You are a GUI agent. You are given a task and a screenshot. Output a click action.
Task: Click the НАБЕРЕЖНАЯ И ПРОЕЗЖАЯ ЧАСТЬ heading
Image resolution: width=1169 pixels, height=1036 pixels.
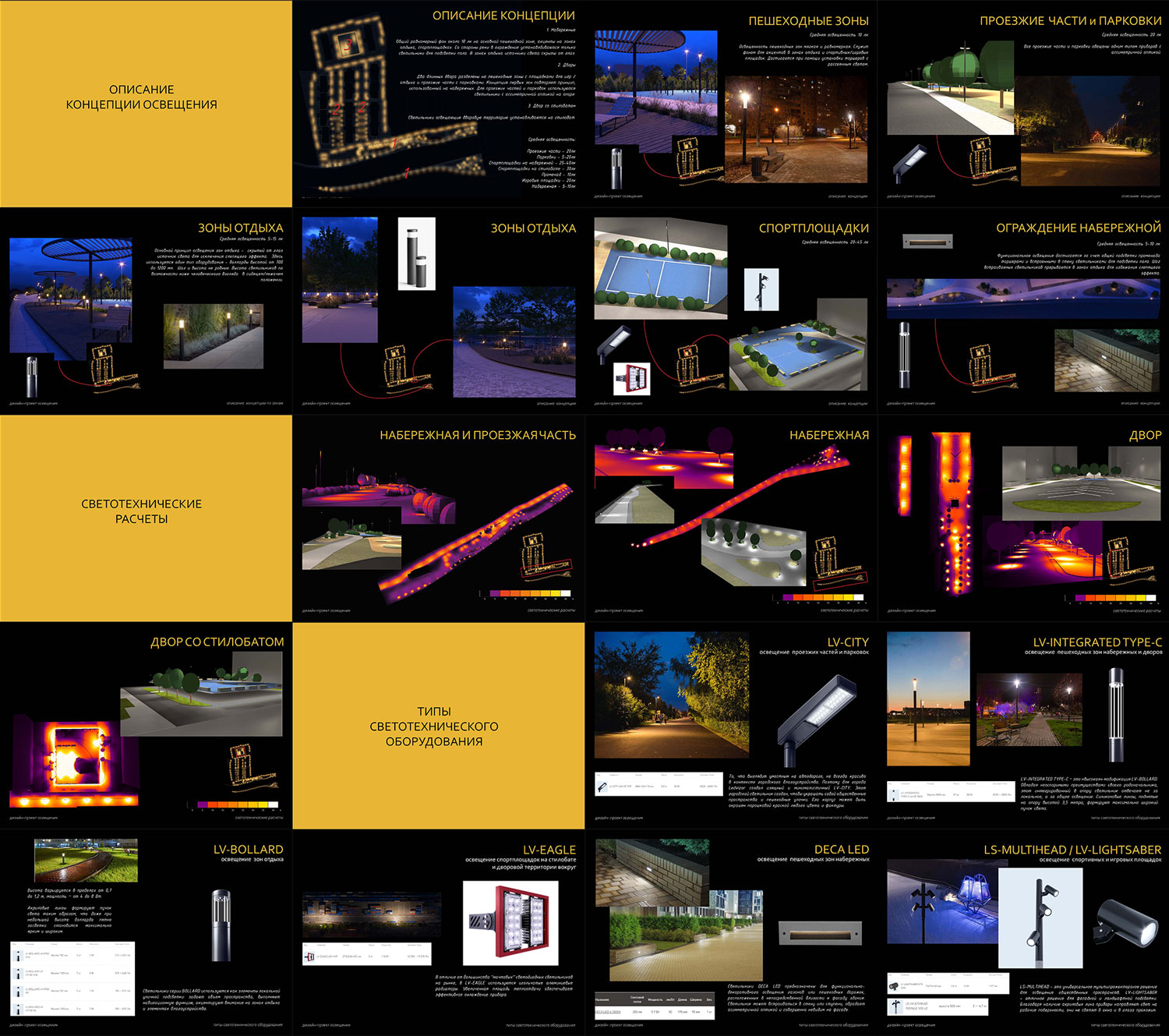pyautogui.click(x=477, y=435)
